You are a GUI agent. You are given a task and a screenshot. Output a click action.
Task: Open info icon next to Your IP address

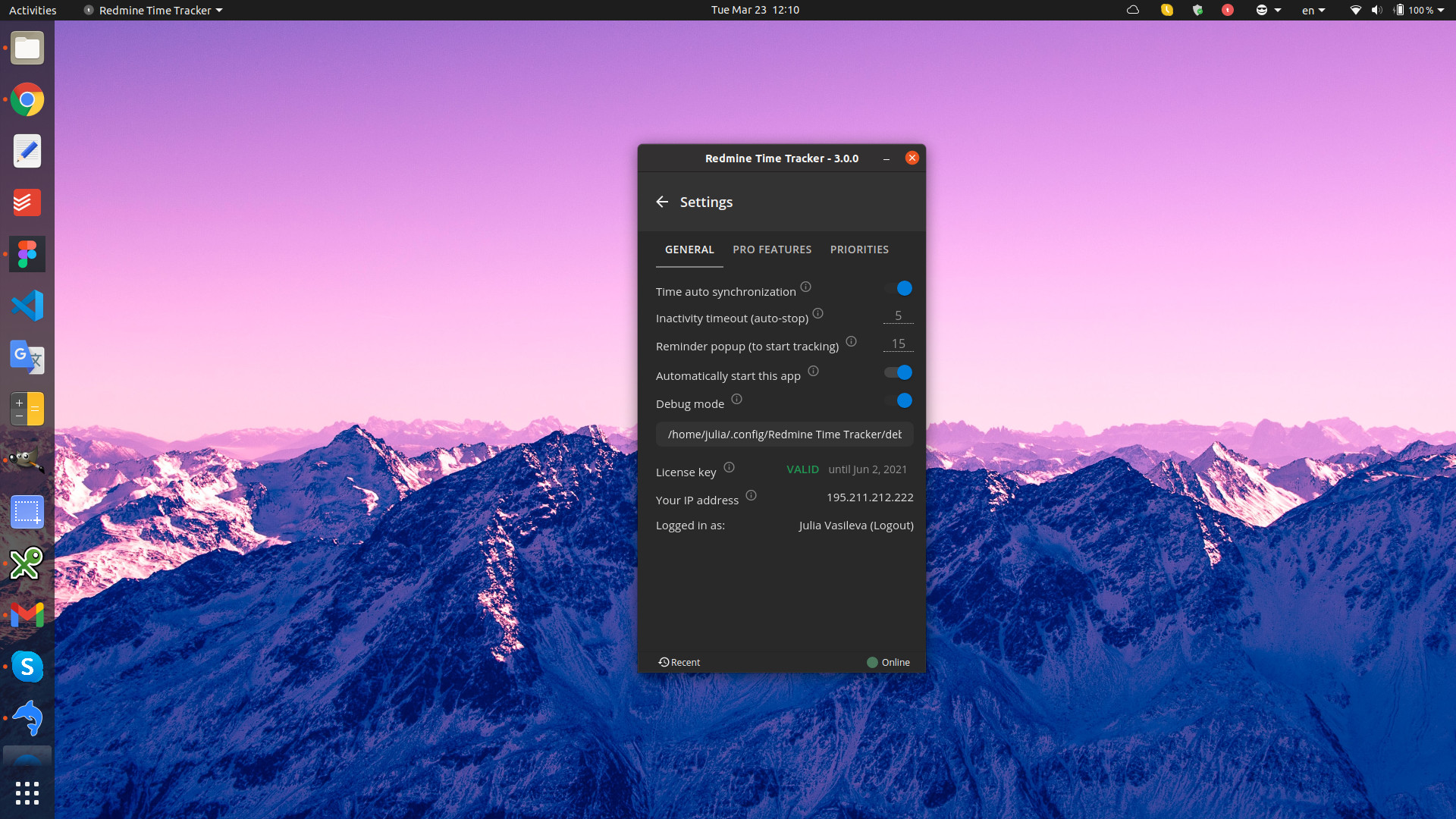752,495
